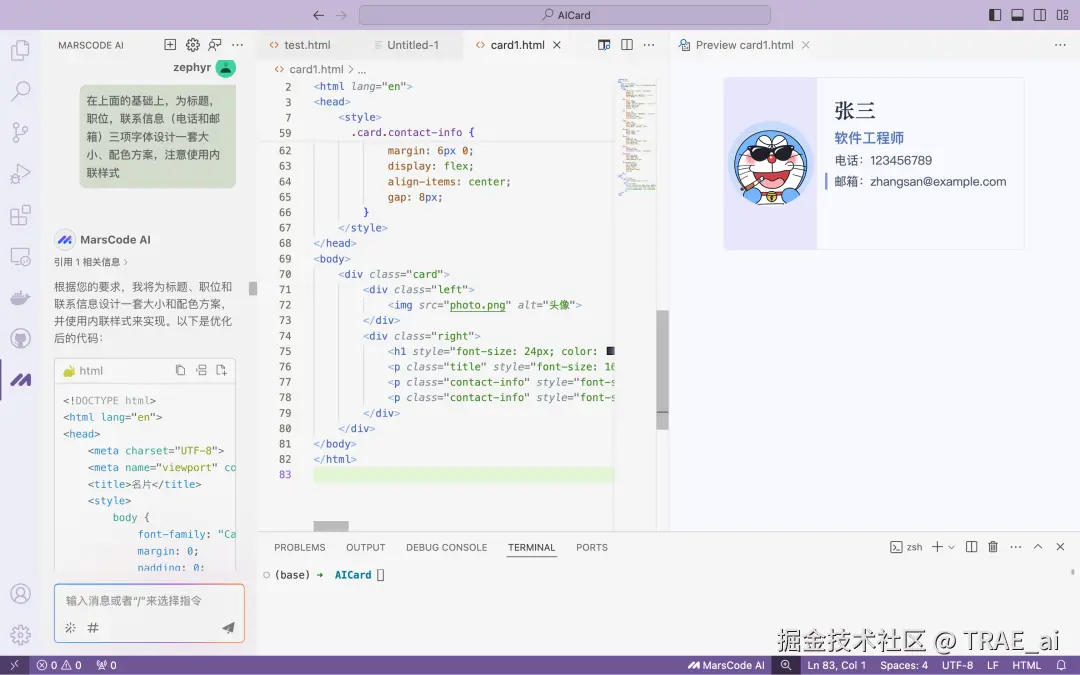1080x675 pixels.
Task: Open more actions in Preview panel
Action: (x=1060, y=45)
